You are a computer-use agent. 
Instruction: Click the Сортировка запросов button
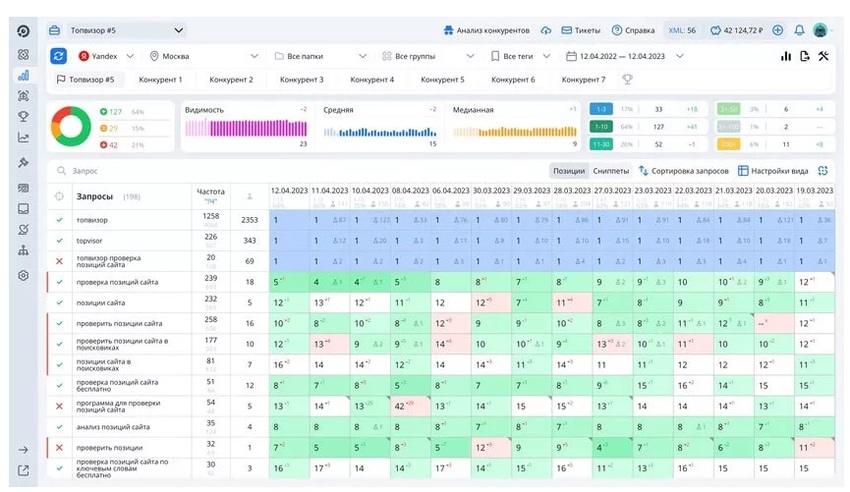coord(683,171)
